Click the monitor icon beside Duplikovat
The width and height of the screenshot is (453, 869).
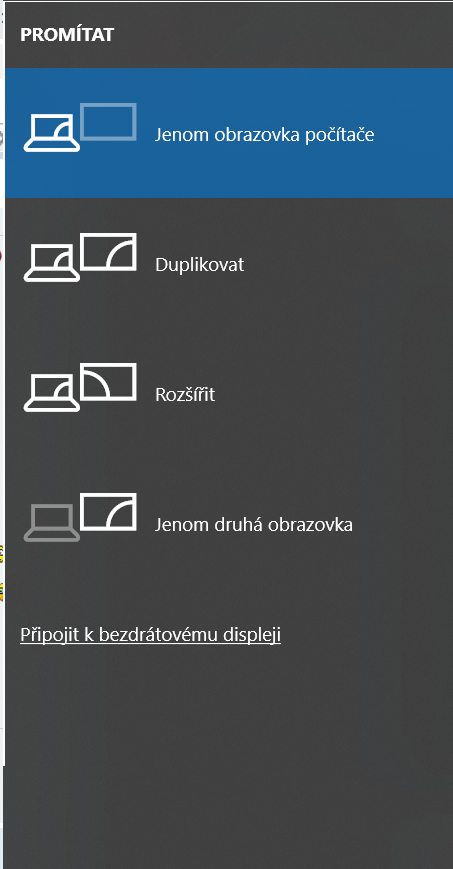click(108, 252)
